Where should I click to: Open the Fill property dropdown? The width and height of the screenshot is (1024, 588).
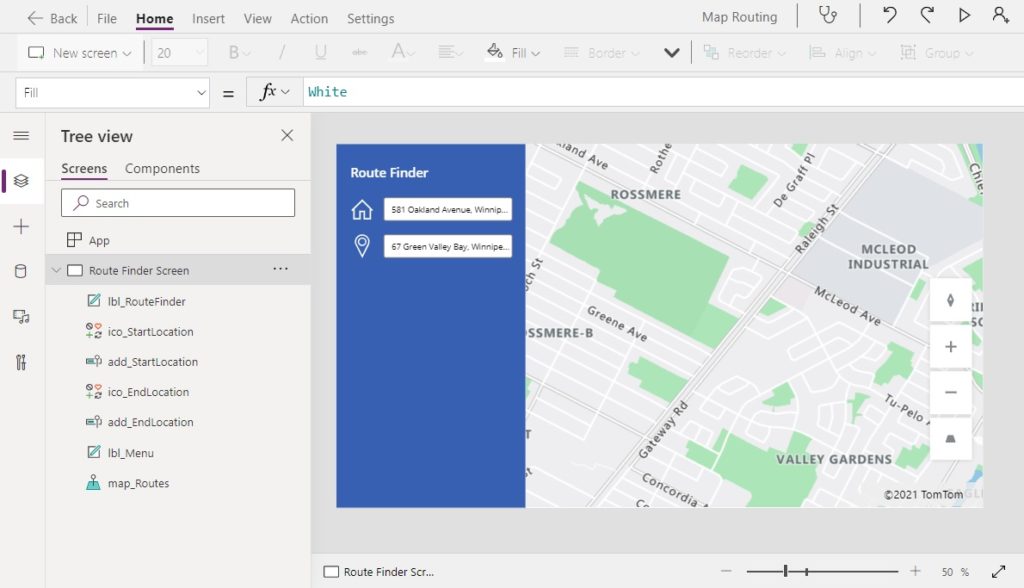(x=112, y=93)
